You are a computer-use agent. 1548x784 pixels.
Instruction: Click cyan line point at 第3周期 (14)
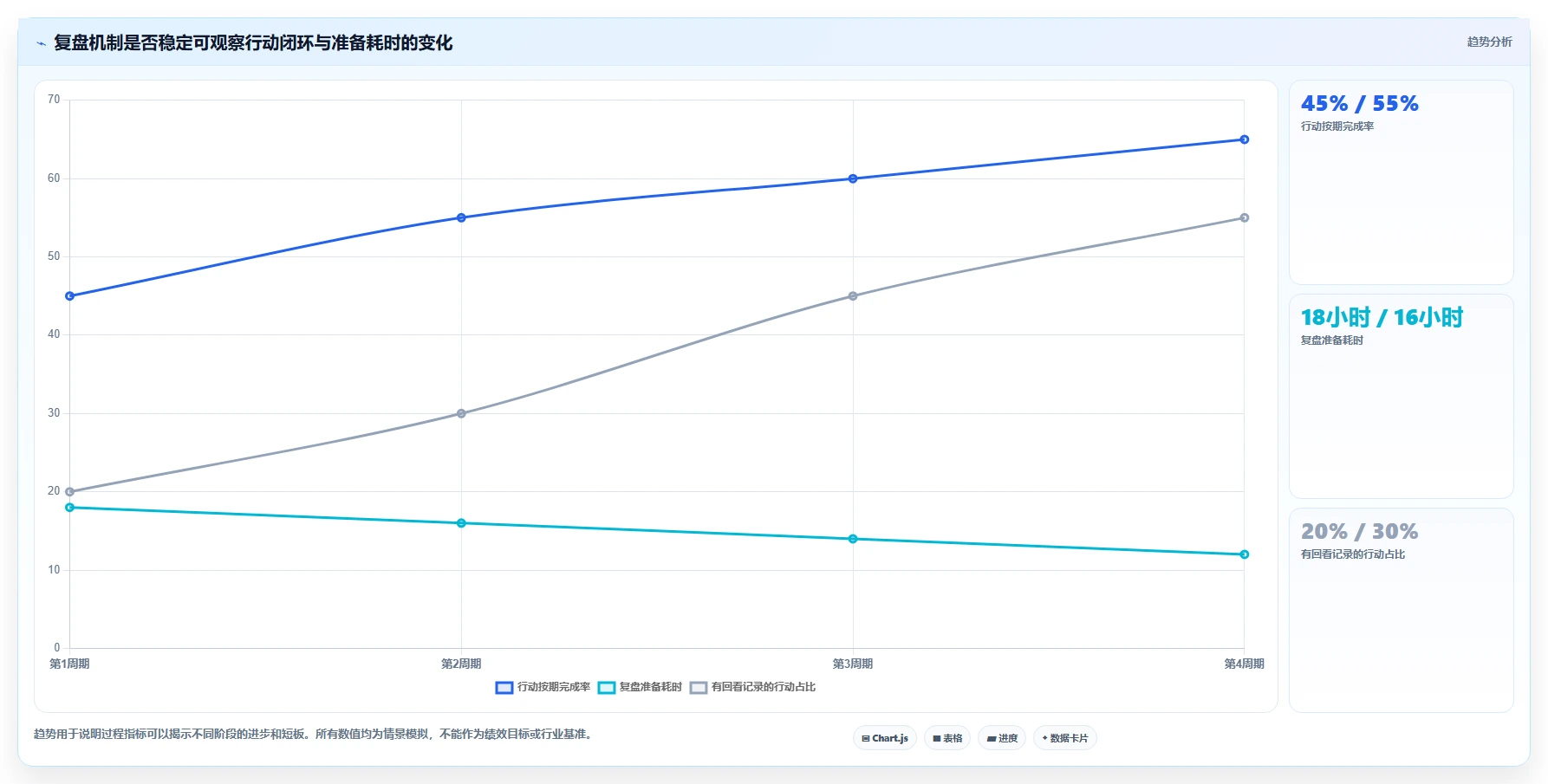pos(853,539)
